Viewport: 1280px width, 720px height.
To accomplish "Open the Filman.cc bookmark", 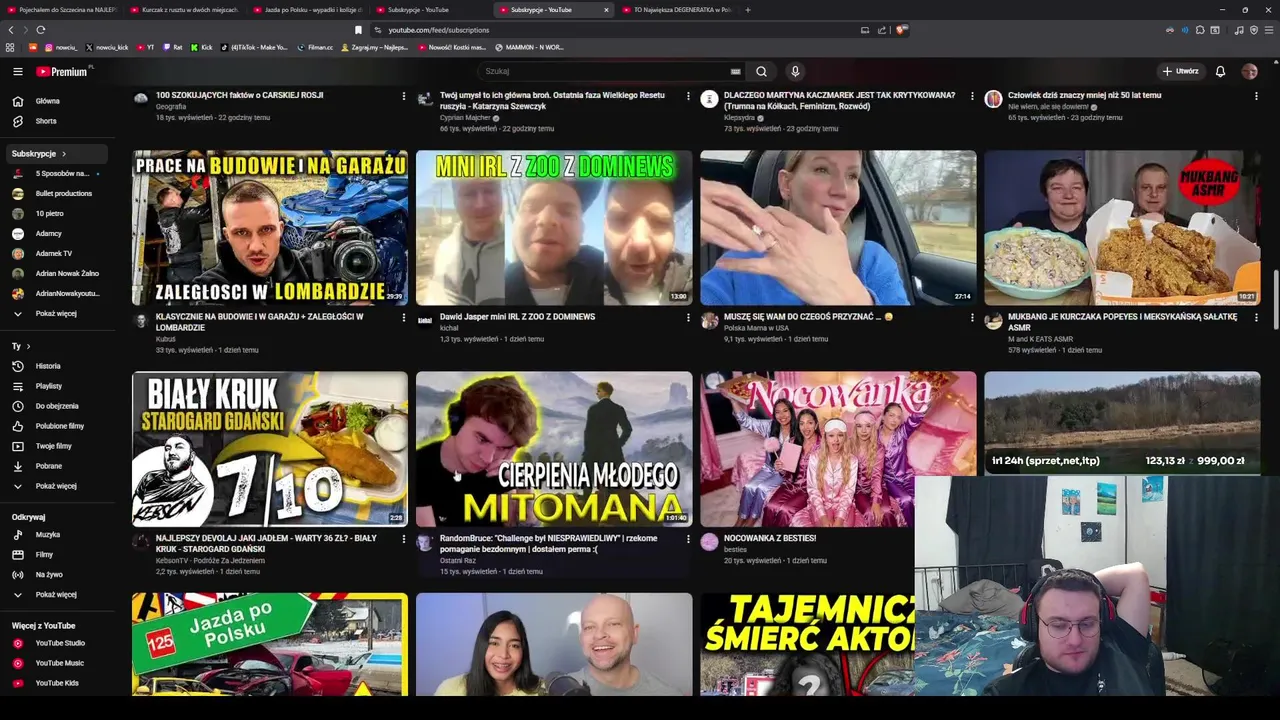I will pyautogui.click(x=315, y=47).
